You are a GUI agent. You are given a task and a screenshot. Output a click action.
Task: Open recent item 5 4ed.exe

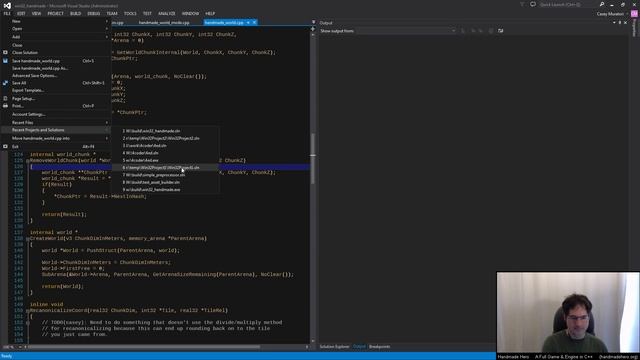coord(165,160)
